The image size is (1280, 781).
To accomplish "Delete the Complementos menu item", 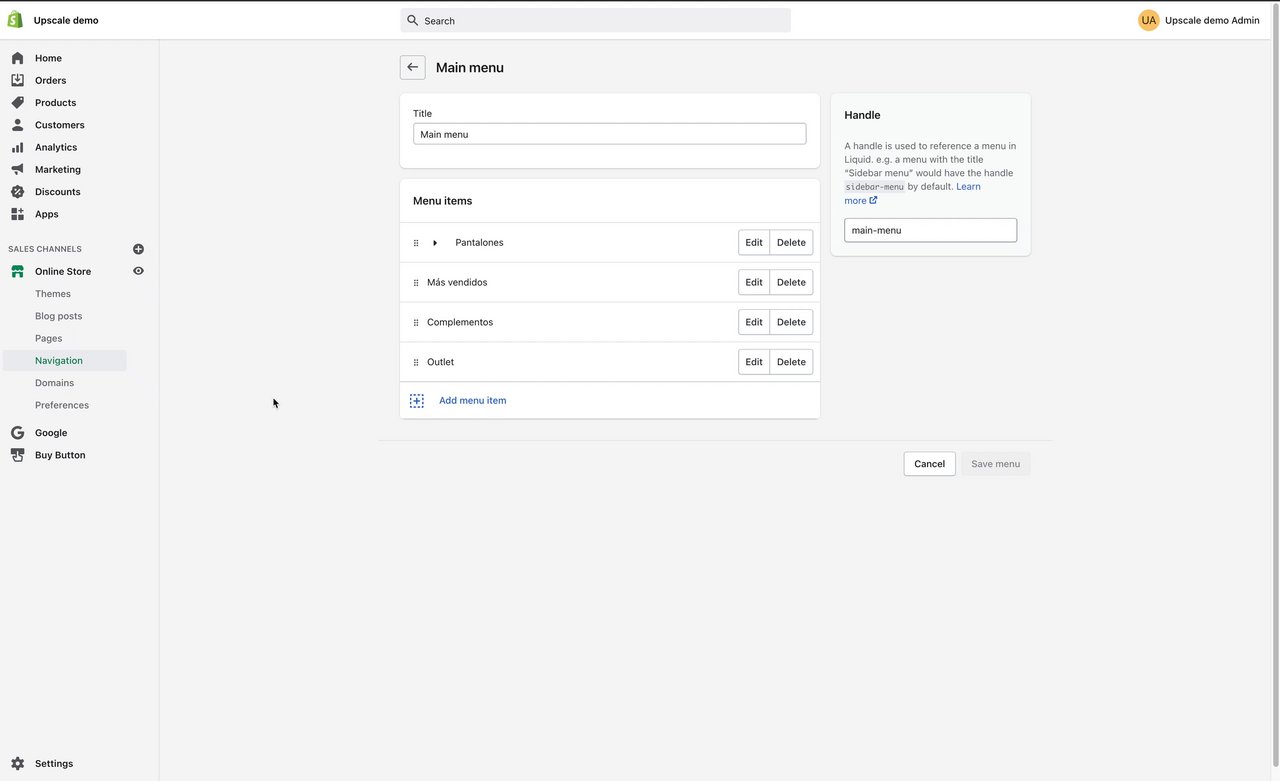I will click(791, 322).
